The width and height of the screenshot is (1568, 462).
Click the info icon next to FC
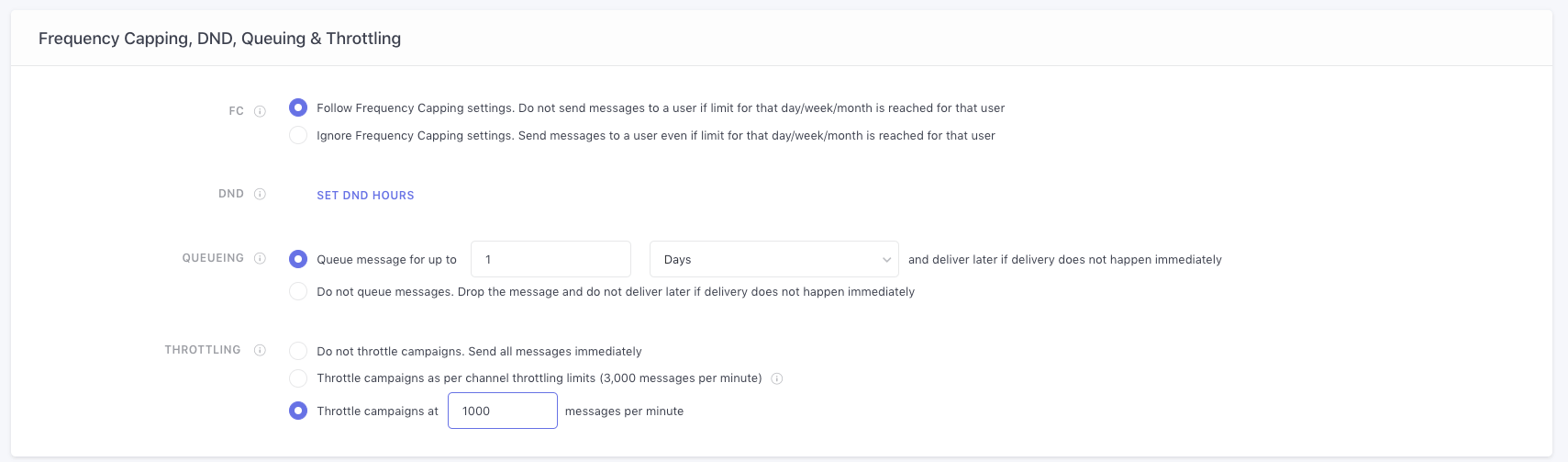pos(260,111)
